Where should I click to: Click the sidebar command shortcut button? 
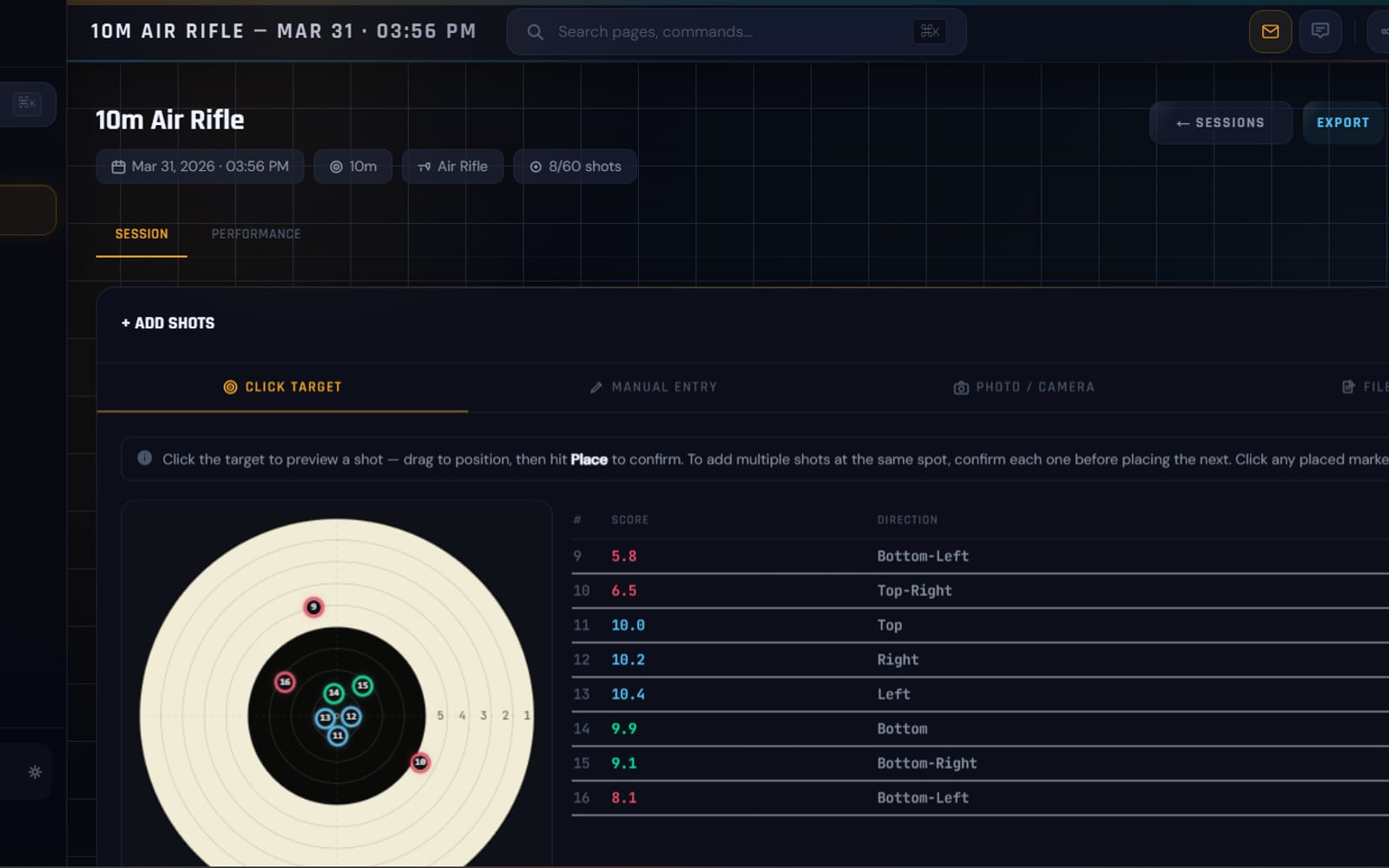27,103
